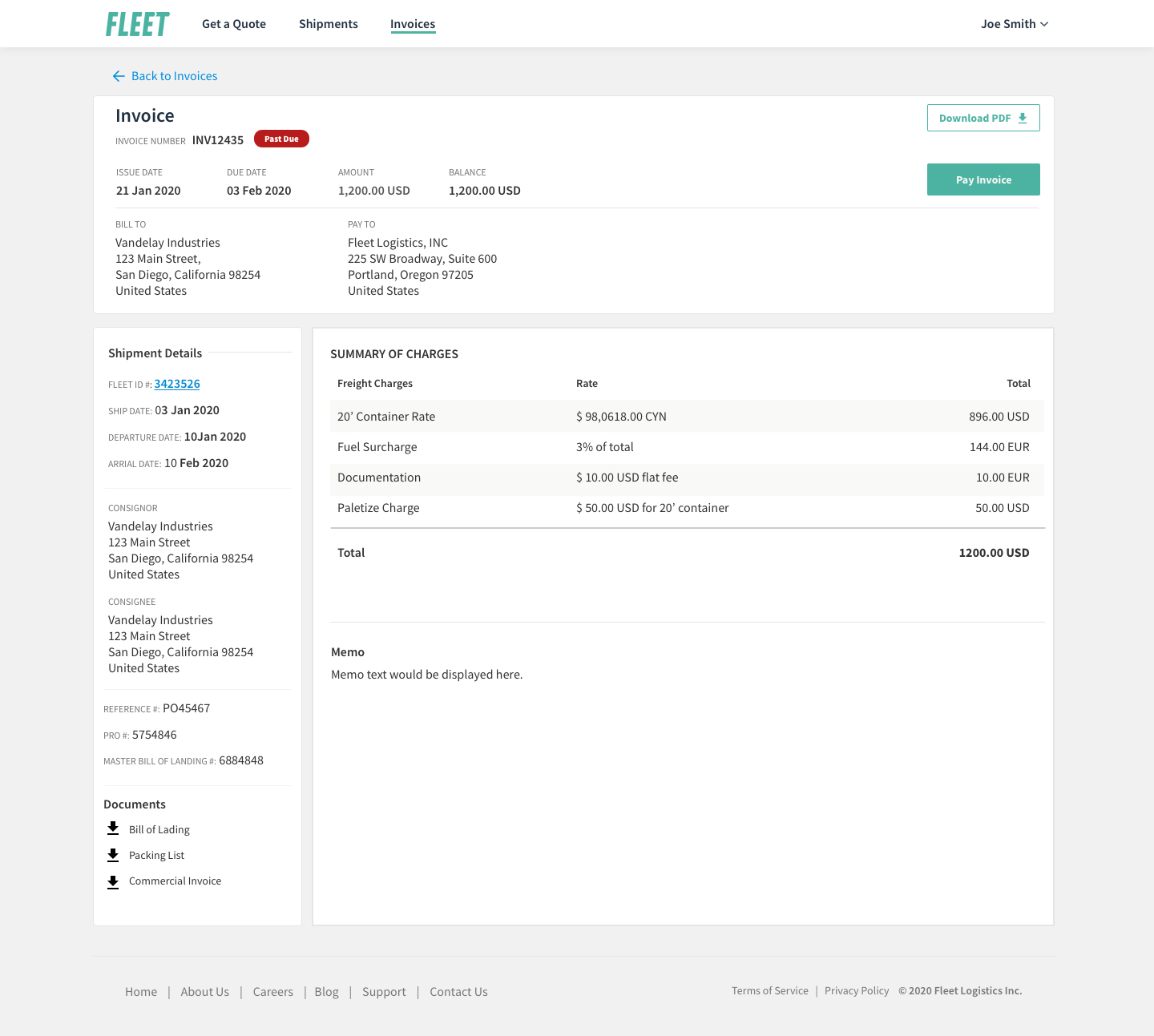Click the FLEET logo
The width and height of the screenshot is (1154, 1036).
tap(137, 24)
